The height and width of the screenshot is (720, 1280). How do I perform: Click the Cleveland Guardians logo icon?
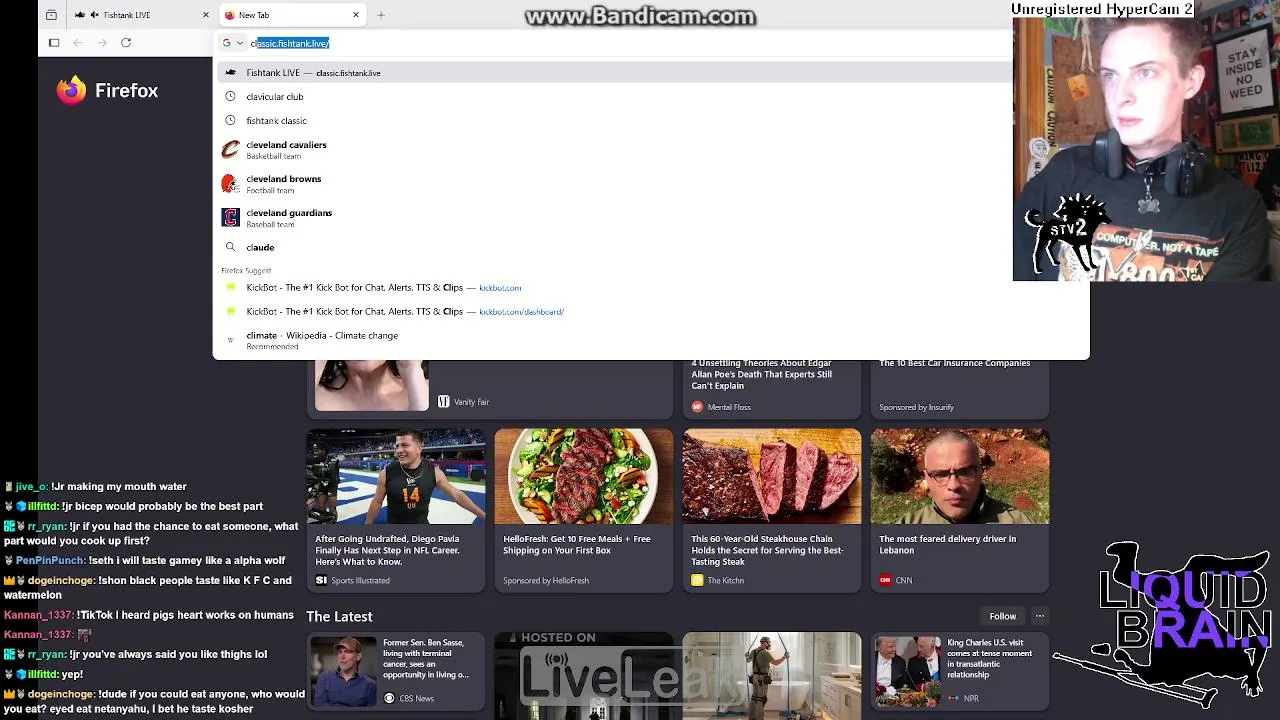tap(231, 218)
